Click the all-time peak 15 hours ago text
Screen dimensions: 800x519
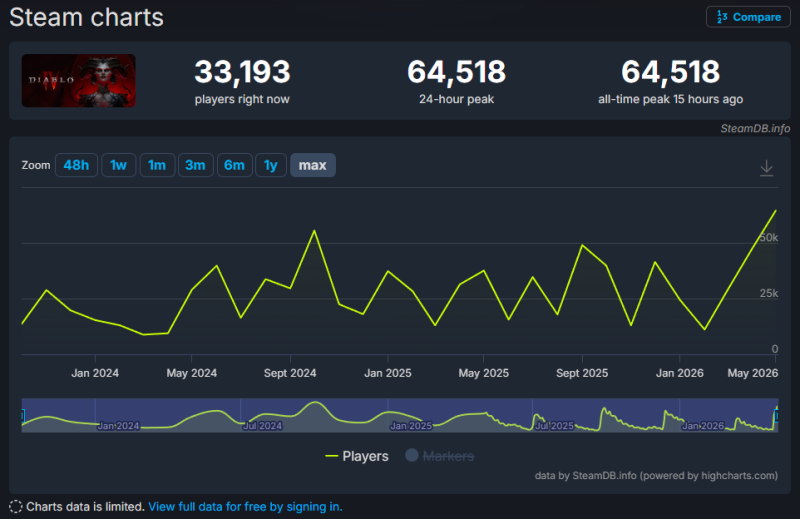click(x=670, y=100)
